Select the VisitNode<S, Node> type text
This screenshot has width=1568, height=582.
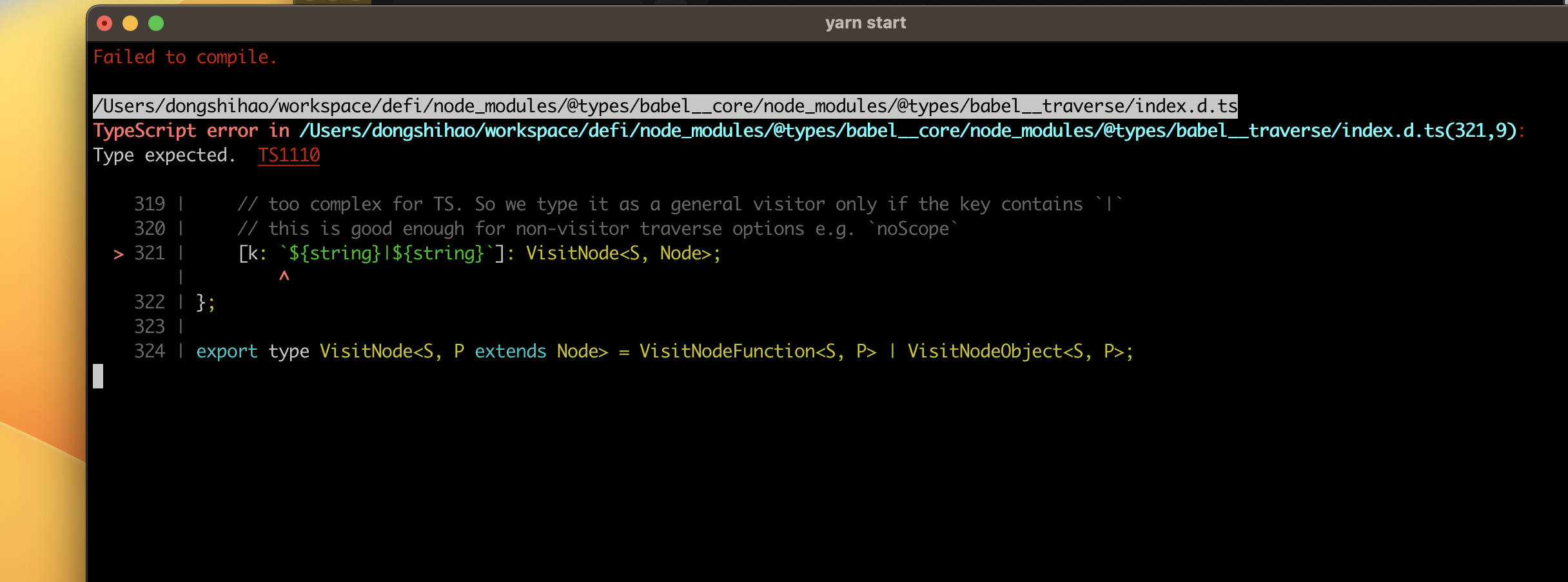coord(621,253)
